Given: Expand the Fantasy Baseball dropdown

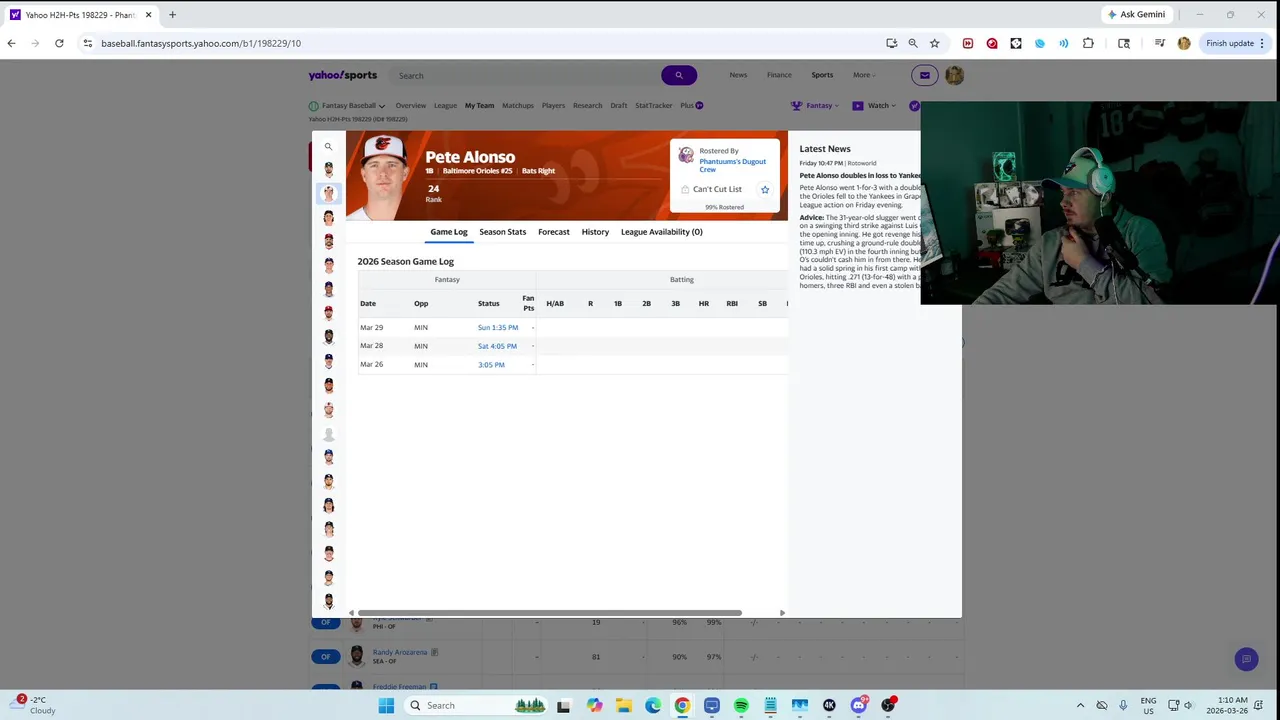Looking at the screenshot, I should pyautogui.click(x=347, y=105).
